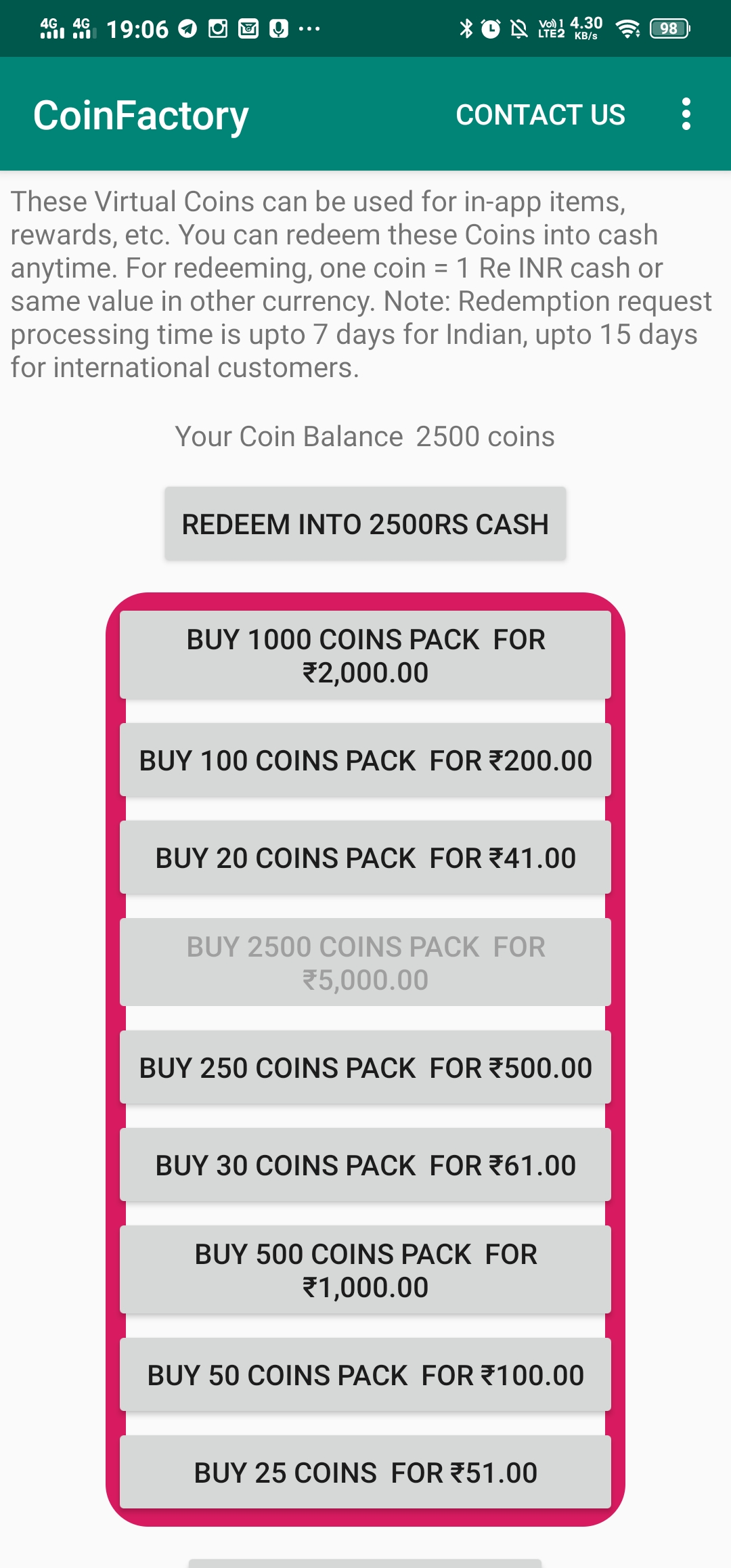Open the three-dot overflow menu
The image size is (731, 1568).
pyautogui.click(x=686, y=114)
